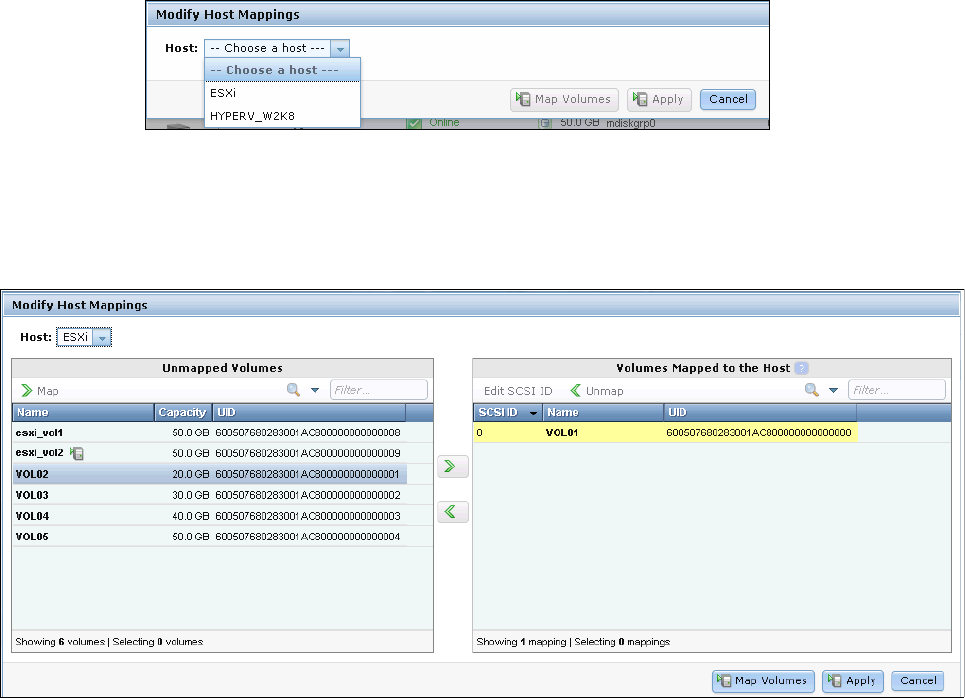The width and height of the screenshot is (965, 698).
Task: Choose ESXi from the host list
Action: tap(222, 93)
